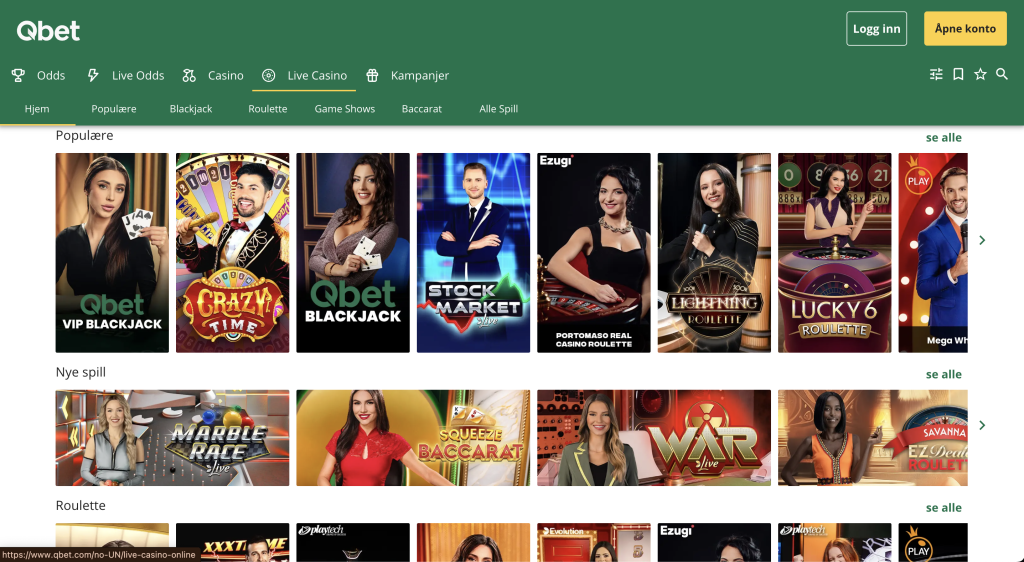Click 'se alle' for Roulette section
1024x562 pixels.
[944, 508]
